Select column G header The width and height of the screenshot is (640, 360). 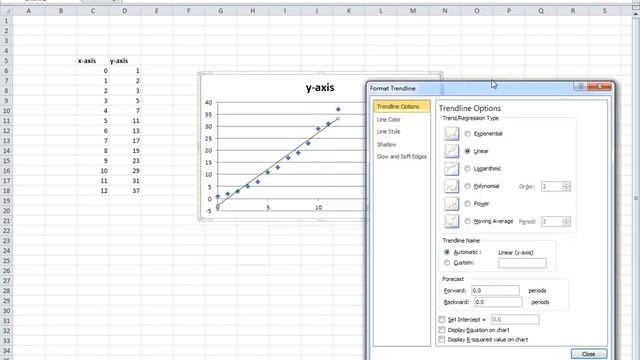220,11
